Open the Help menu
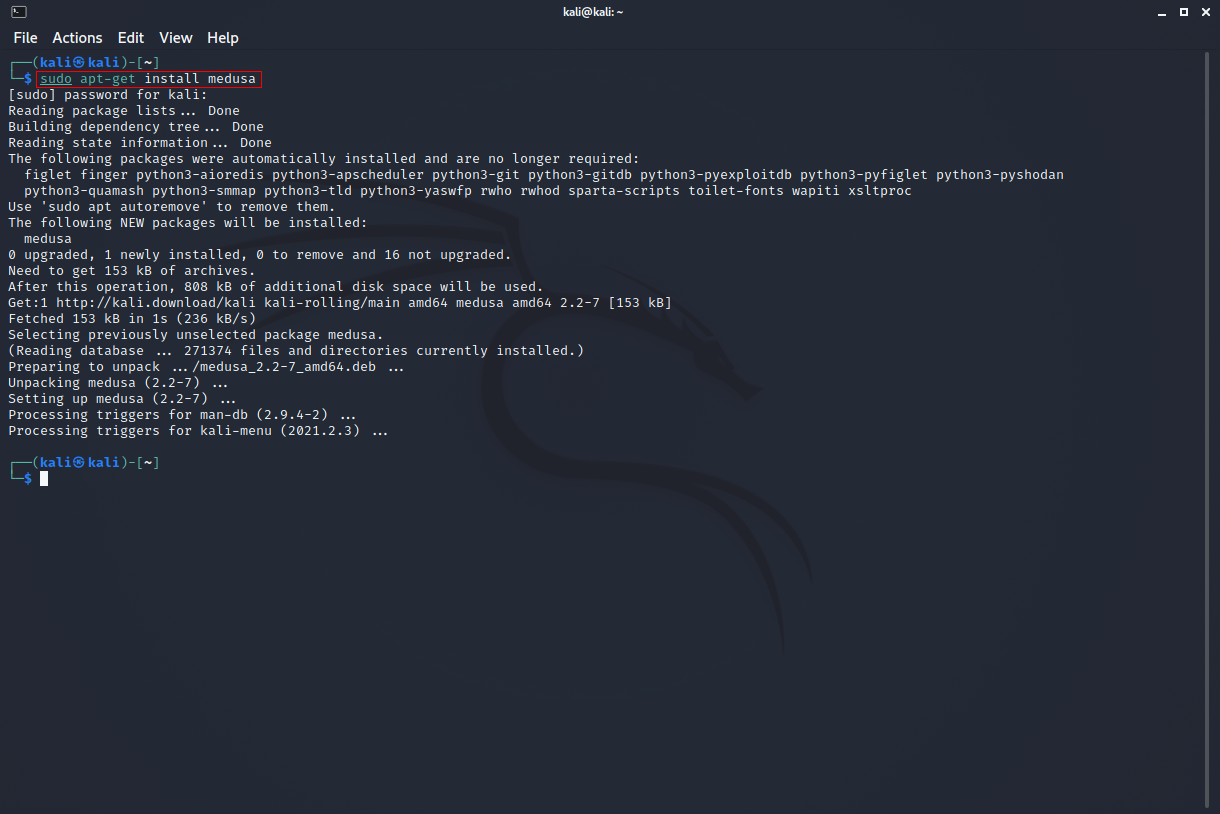1220x814 pixels. [223, 38]
